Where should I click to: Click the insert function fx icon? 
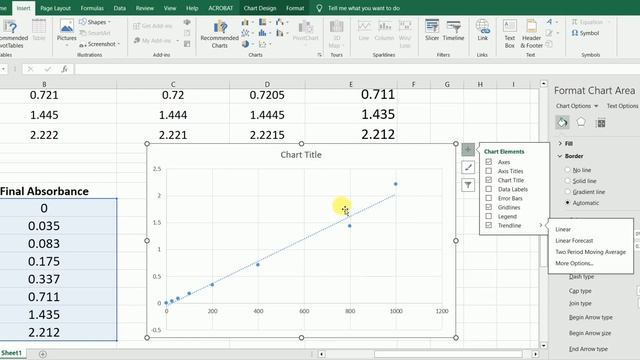click(x=64, y=69)
